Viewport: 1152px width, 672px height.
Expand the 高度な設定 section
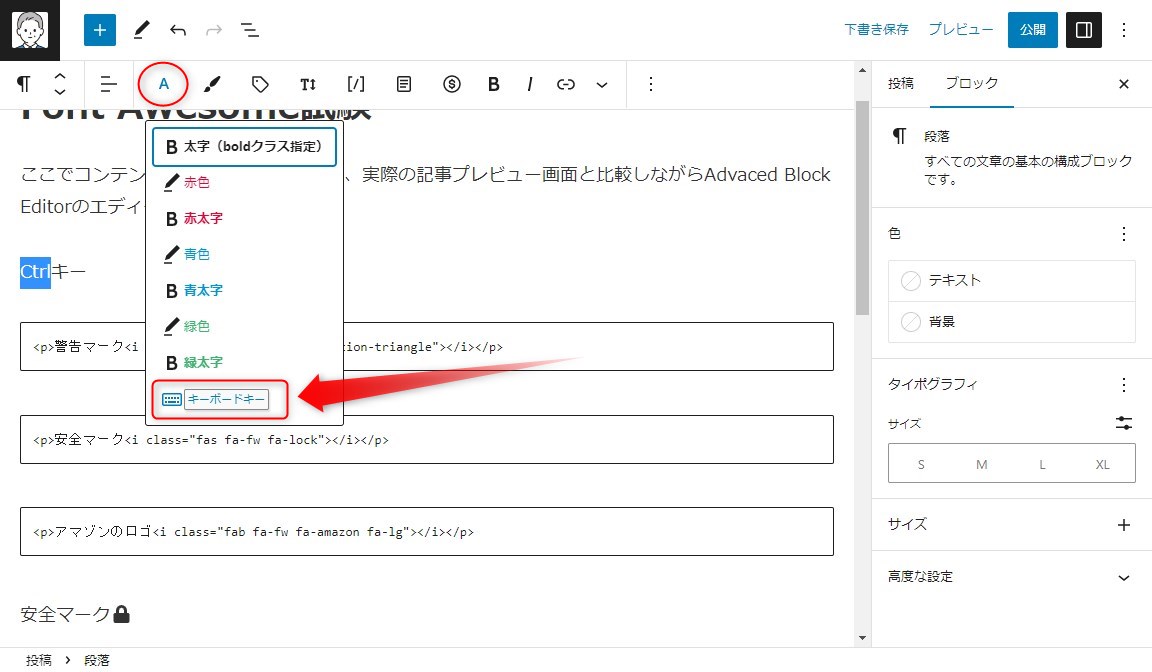click(1123, 577)
